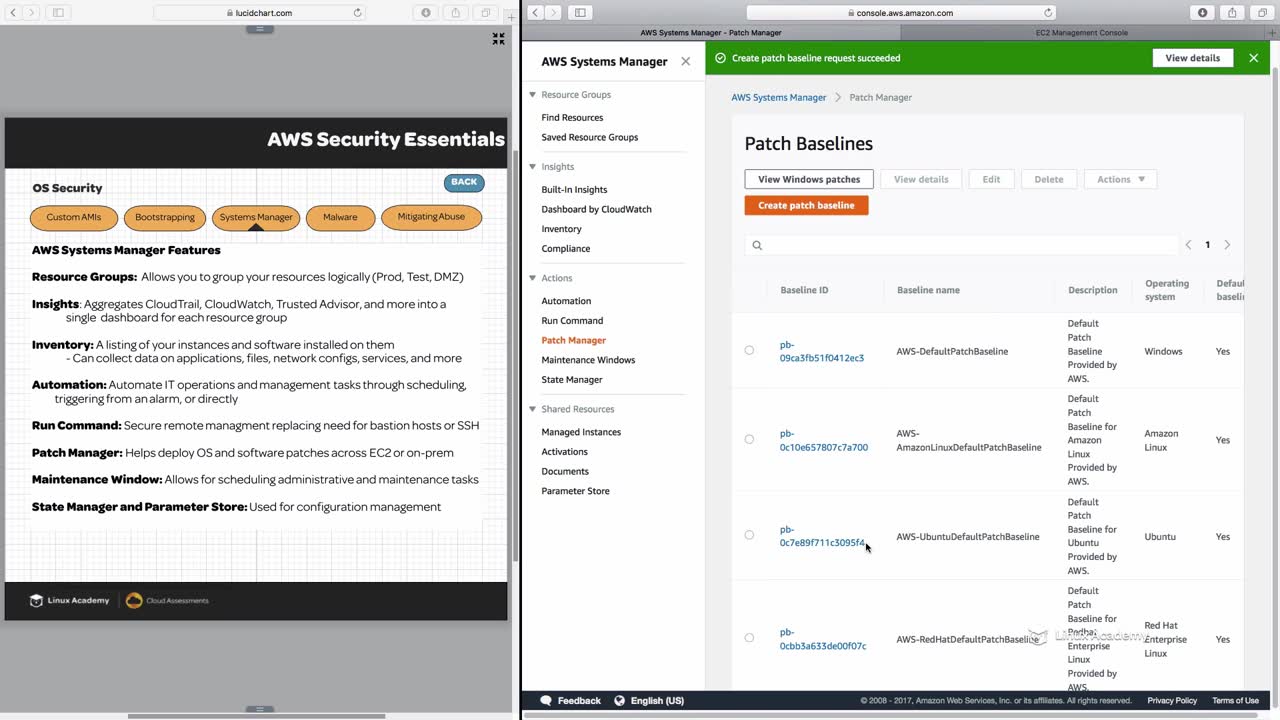Open baseline pb-0c7e89f711c3095f4 link
Screen dimensions: 1280x720
pyautogui.click(x=822, y=536)
